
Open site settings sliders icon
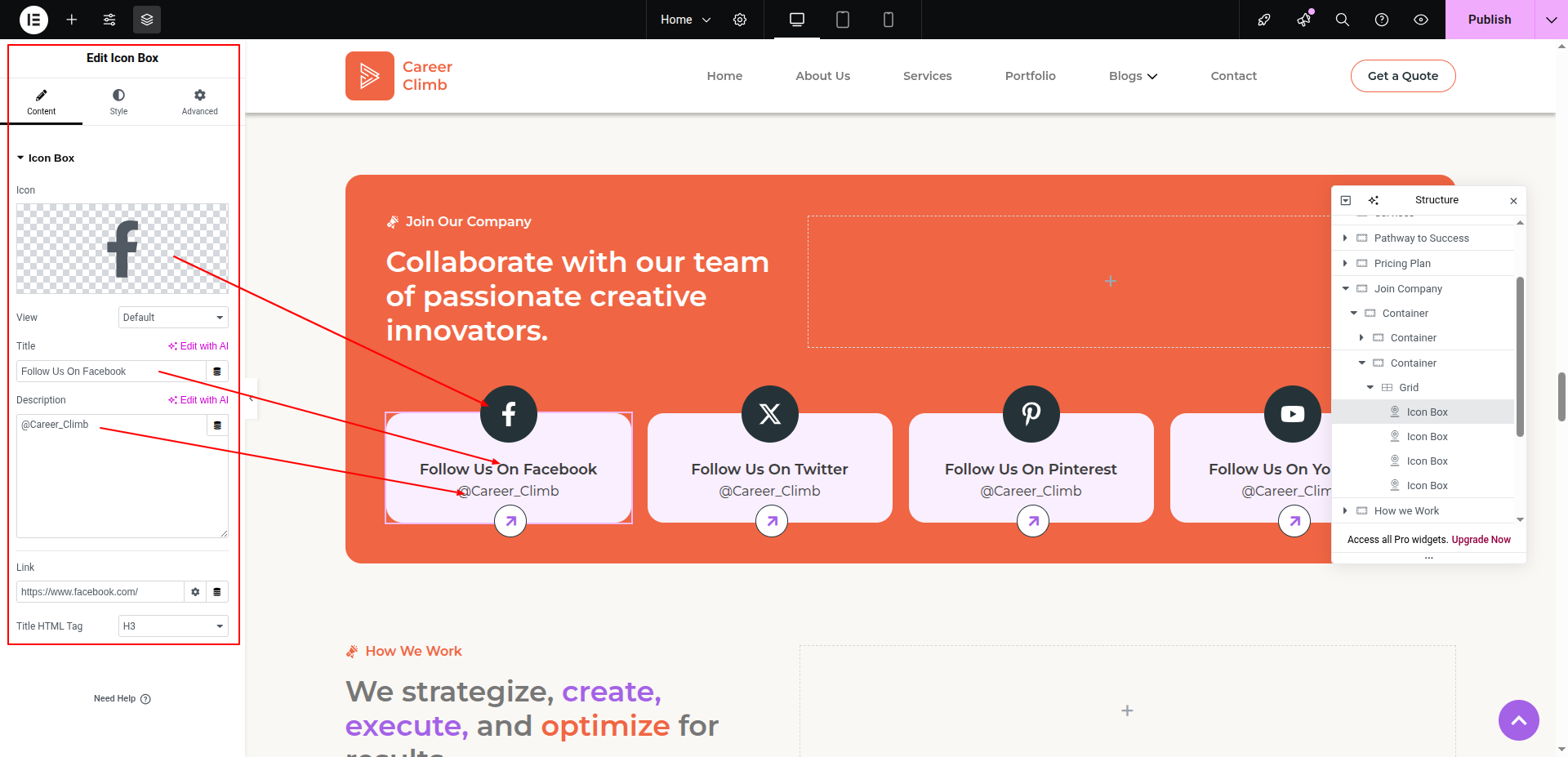[x=109, y=20]
